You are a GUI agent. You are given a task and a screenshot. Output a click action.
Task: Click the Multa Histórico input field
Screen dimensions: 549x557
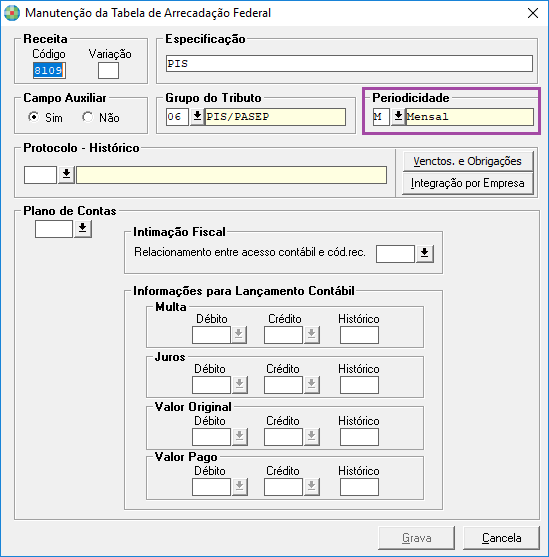click(x=359, y=335)
